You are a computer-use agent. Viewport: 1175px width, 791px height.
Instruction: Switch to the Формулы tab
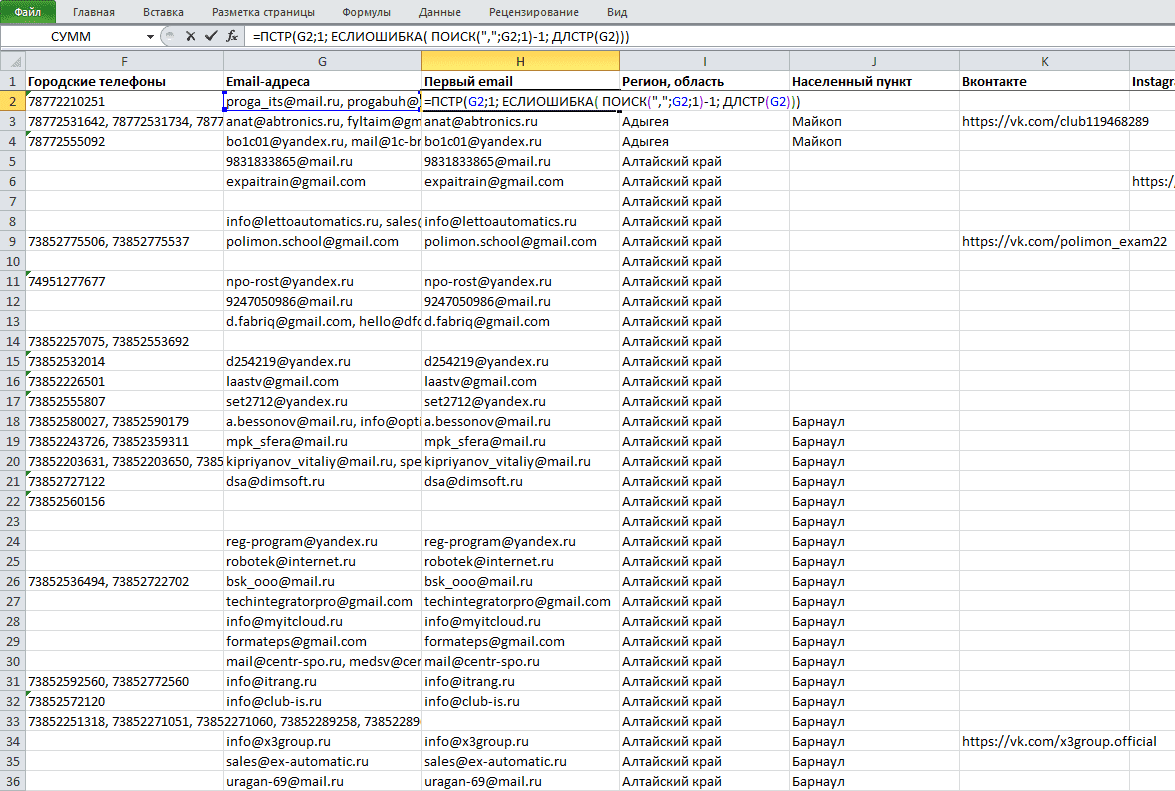point(366,12)
